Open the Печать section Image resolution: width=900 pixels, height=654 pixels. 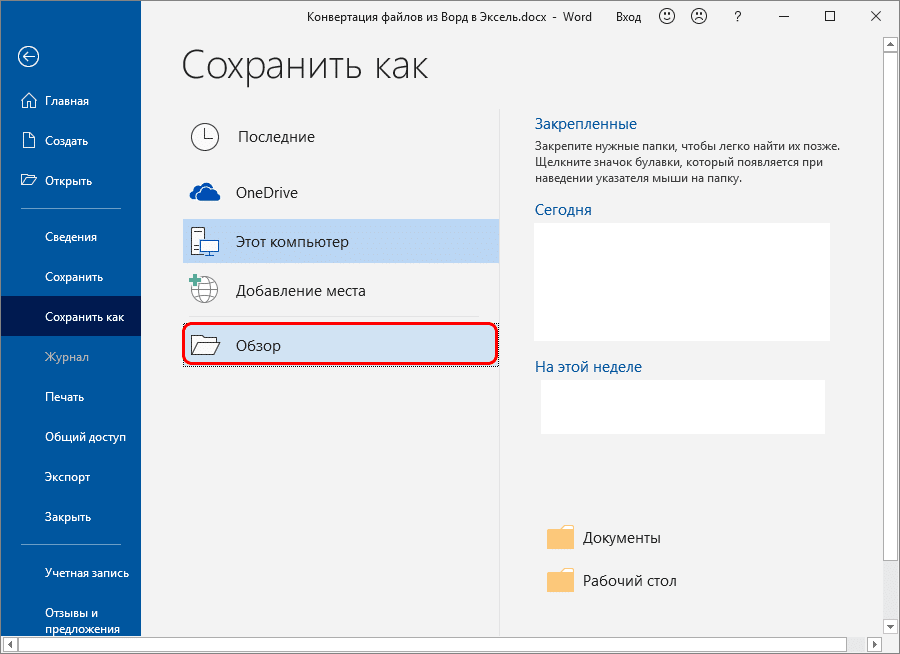coord(62,396)
